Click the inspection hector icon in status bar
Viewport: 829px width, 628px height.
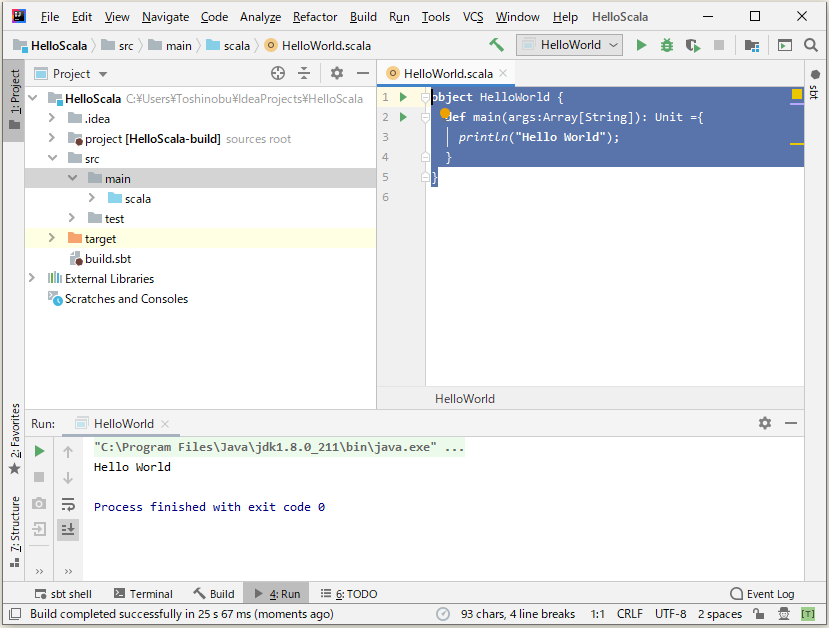[784, 614]
